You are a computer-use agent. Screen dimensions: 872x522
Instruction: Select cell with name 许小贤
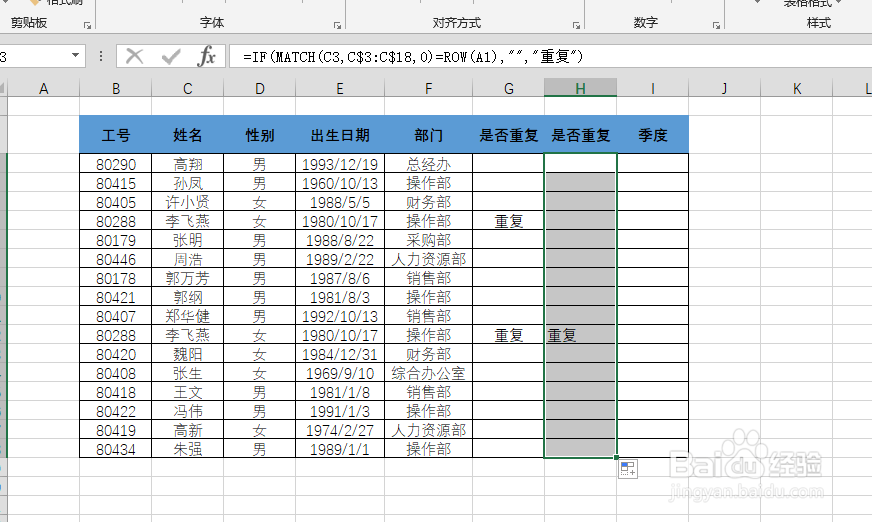click(x=187, y=202)
